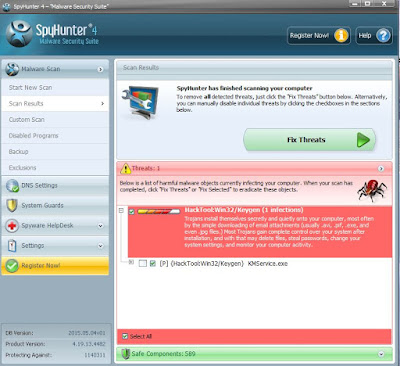The image size is (400, 366).
Task: Click the green play arrow on Fix Threats
Action: pyautogui.click(x=363, y=140)
